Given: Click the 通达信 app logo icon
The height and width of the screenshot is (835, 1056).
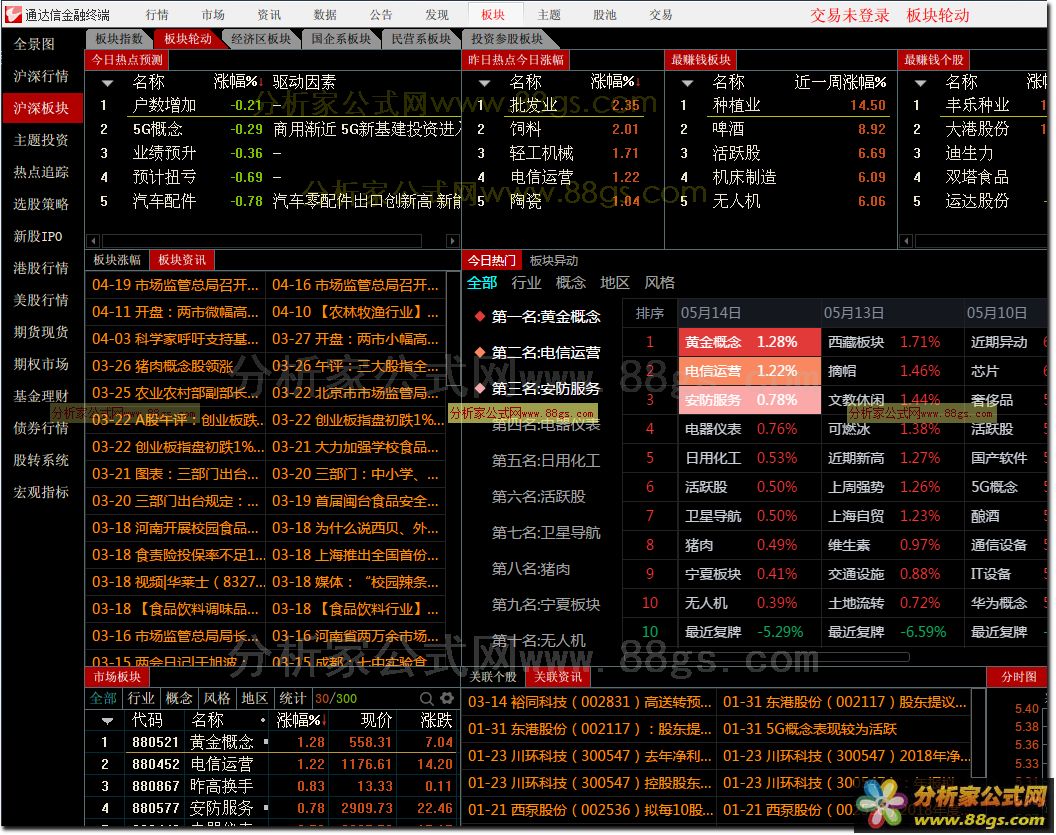Looking at the screenshot, I should point(13,14).
